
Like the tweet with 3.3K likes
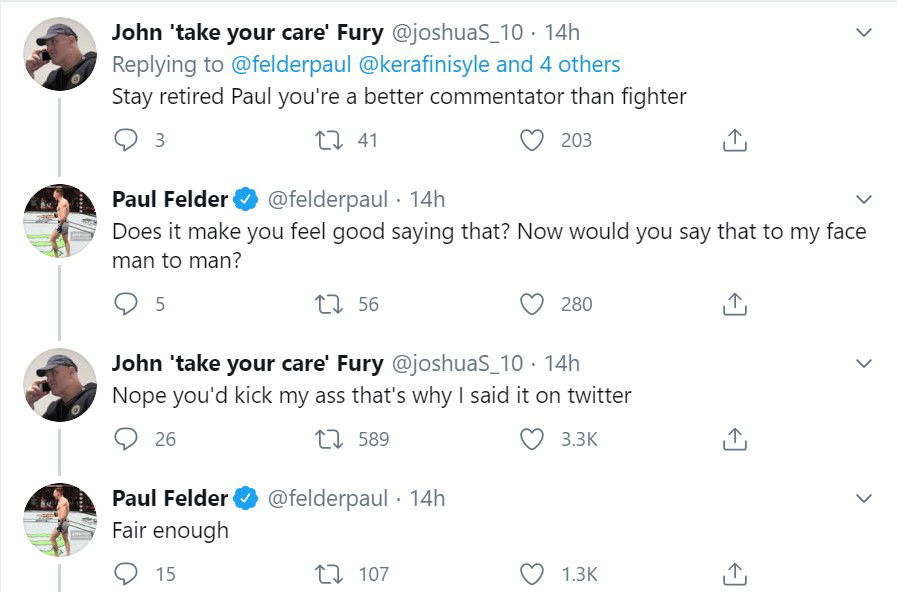[532, 439]
